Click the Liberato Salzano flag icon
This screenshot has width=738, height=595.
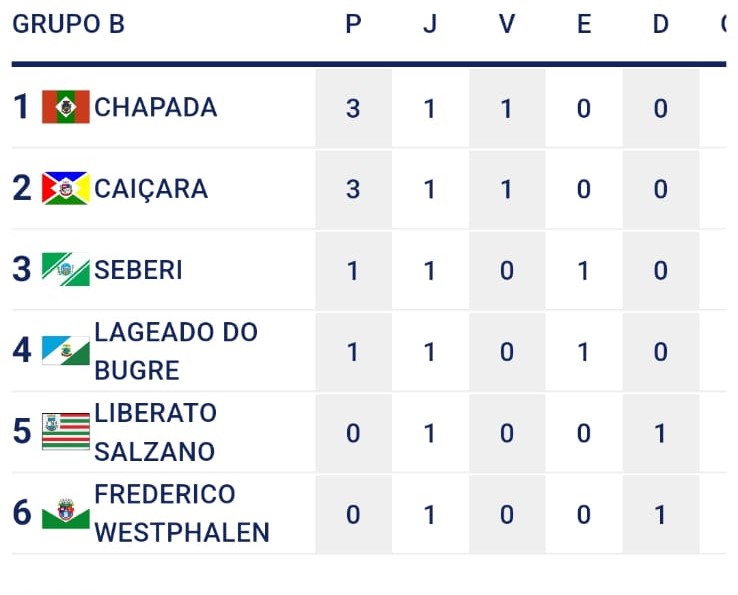click(x=66, y=432)
